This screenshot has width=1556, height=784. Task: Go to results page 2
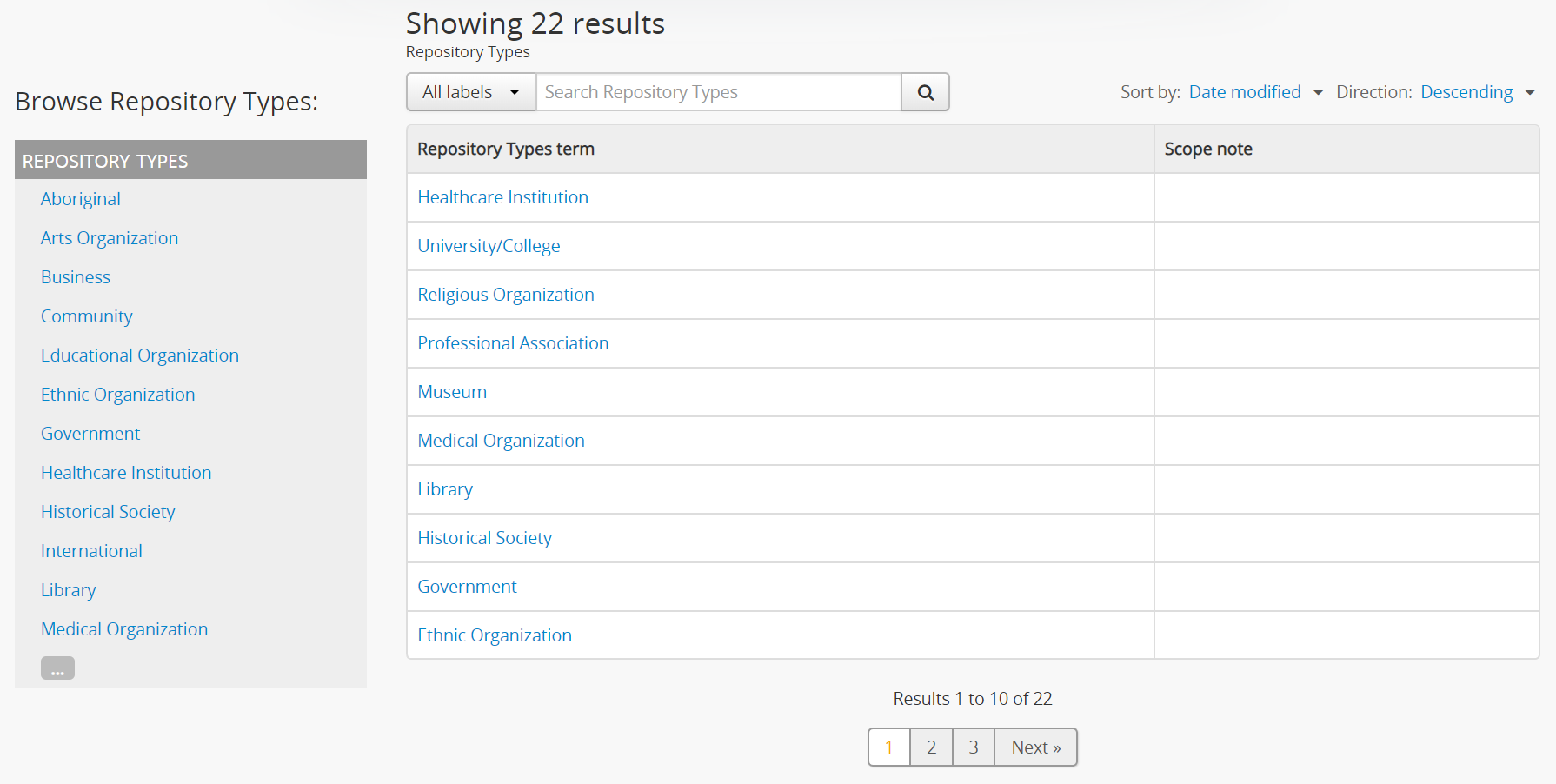coord(931,747)
